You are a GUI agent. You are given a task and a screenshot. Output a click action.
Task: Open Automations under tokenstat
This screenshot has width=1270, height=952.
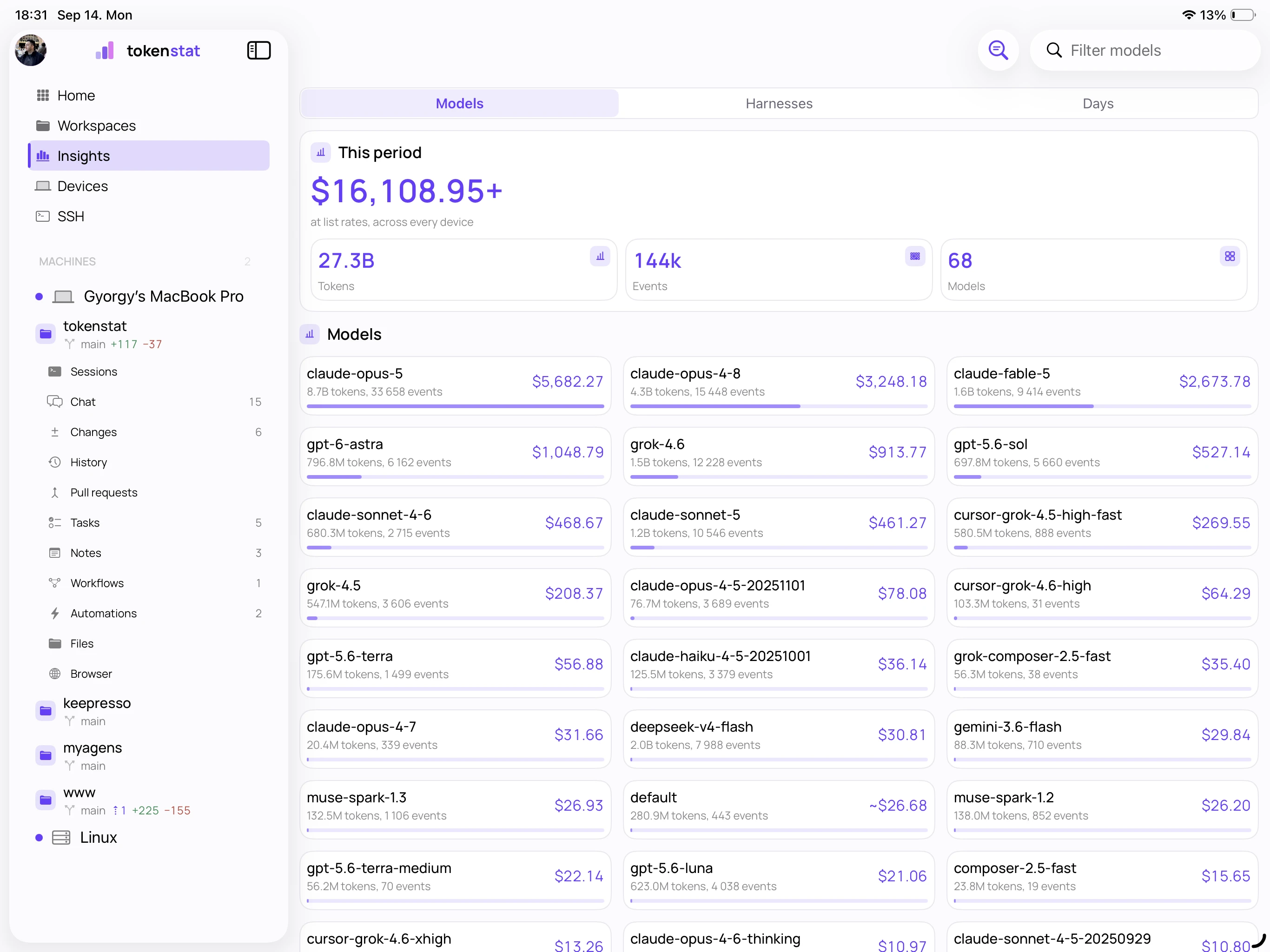click(x=154, y=613)
